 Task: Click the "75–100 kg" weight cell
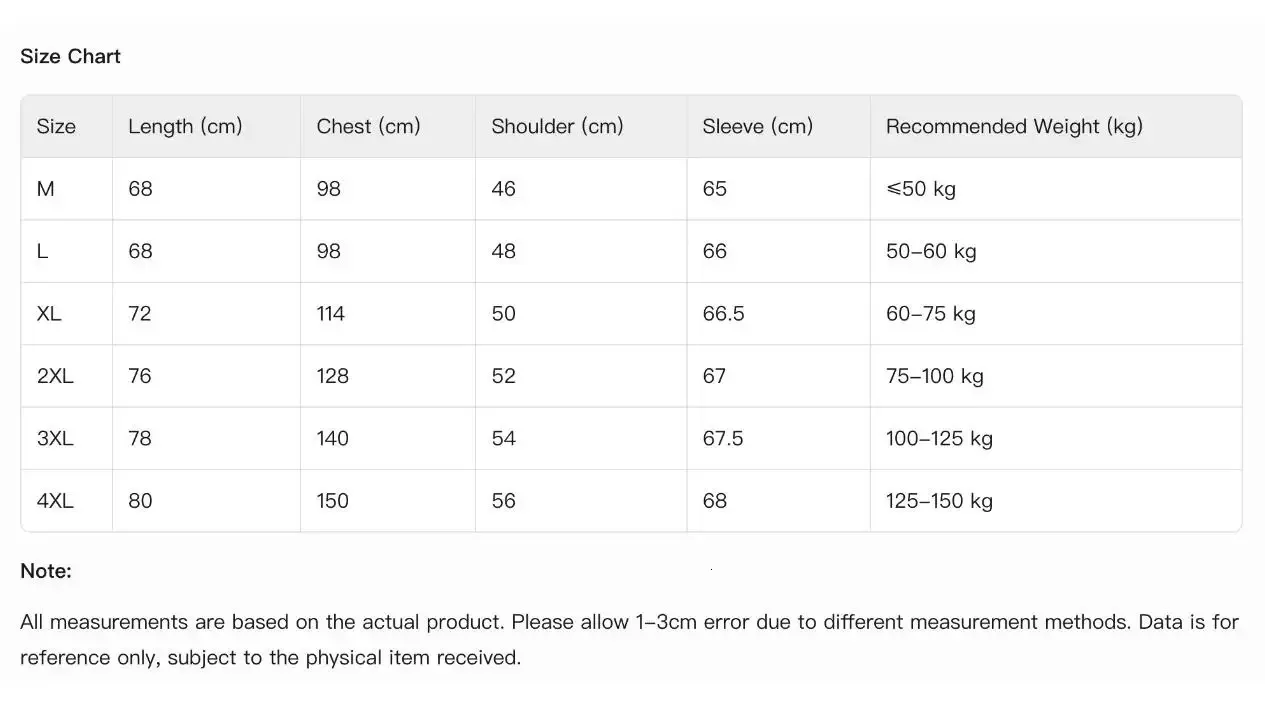pos(934,376)
